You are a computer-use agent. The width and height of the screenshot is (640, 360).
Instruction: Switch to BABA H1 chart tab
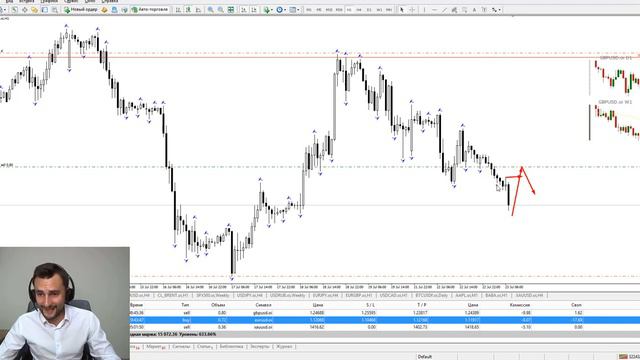(496, 295)
